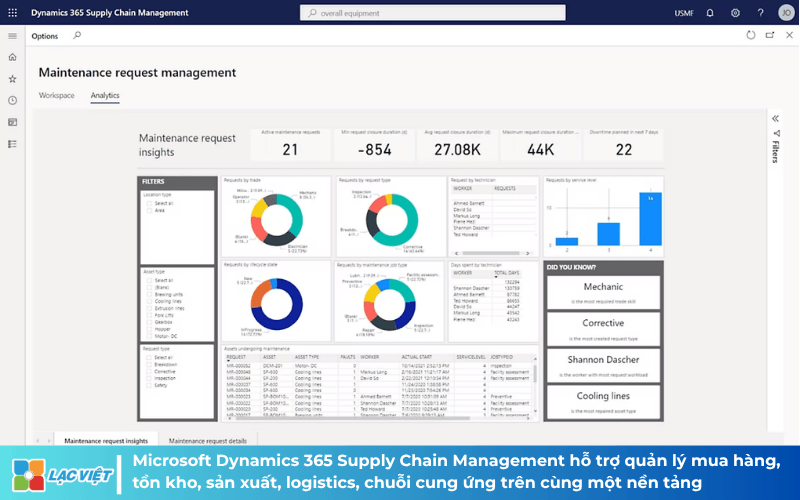The image size is (800, 500).
Task: Click Avg request closure duration 27.08K card
Action: pyautogui.click(x=457, y=145)
